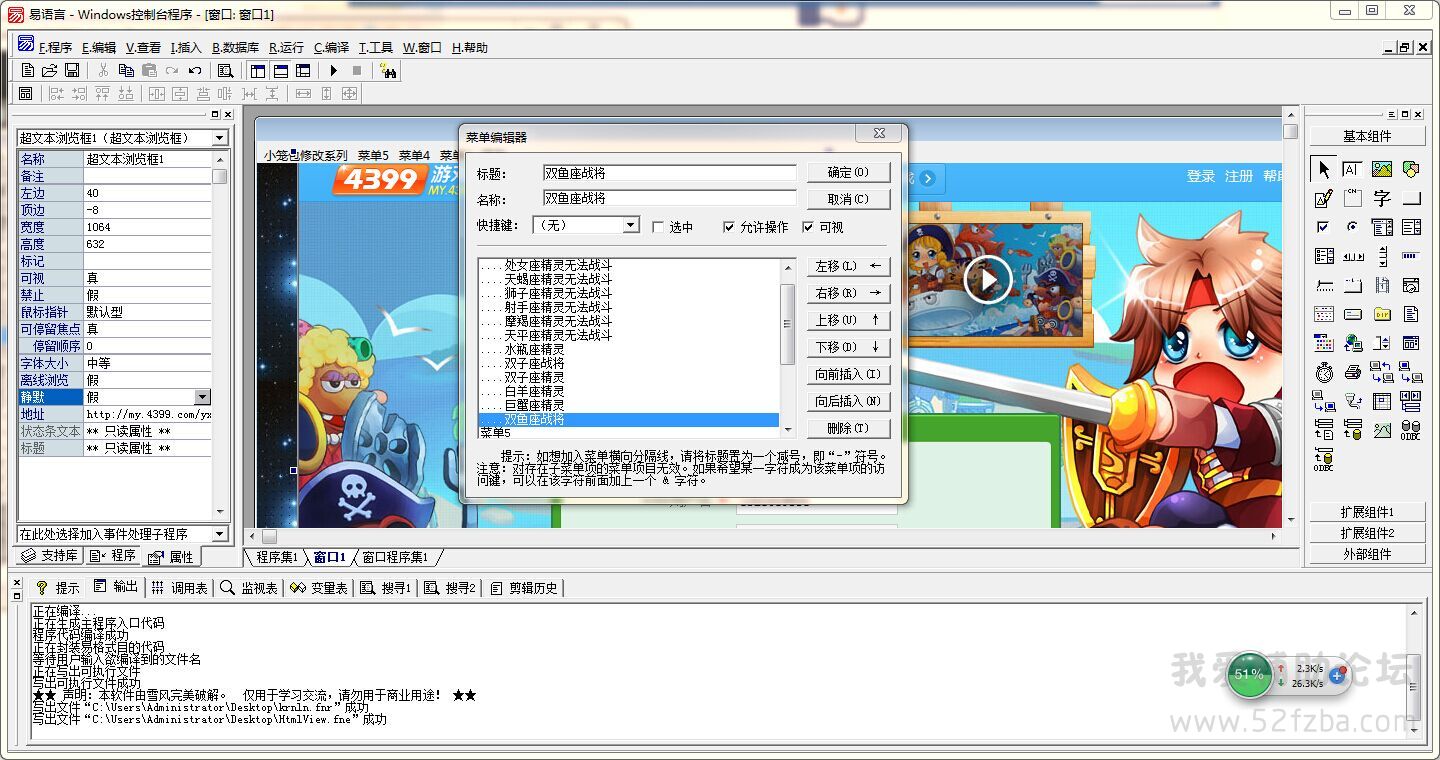Select the checkbox component icon in palette
This screenshot has width=1440, height=760.
(x=1324, y=227)
